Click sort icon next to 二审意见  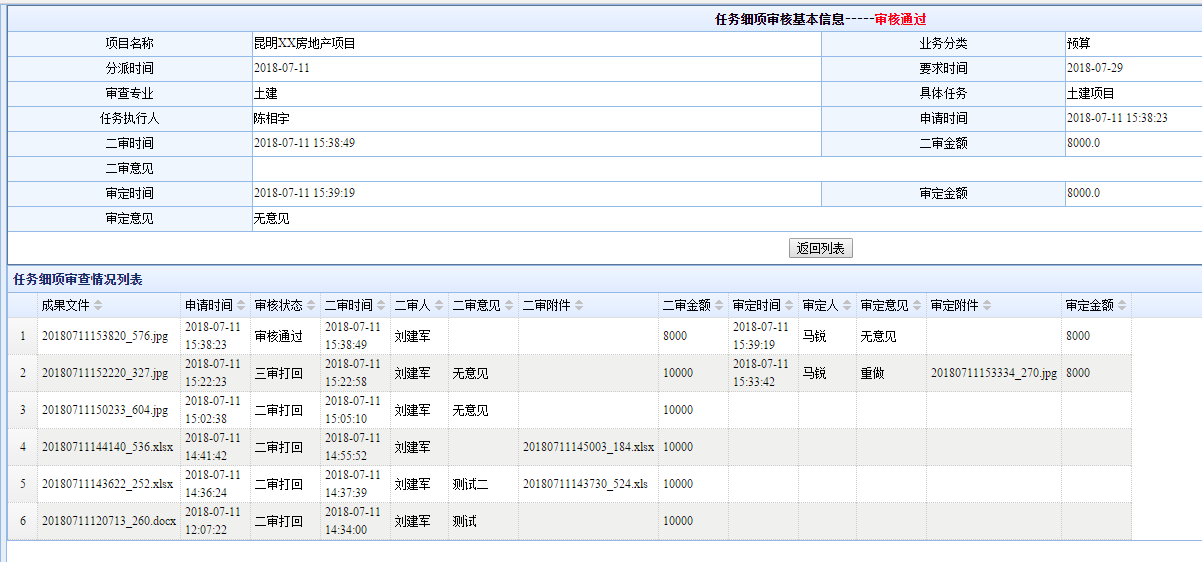click(508, 306)
